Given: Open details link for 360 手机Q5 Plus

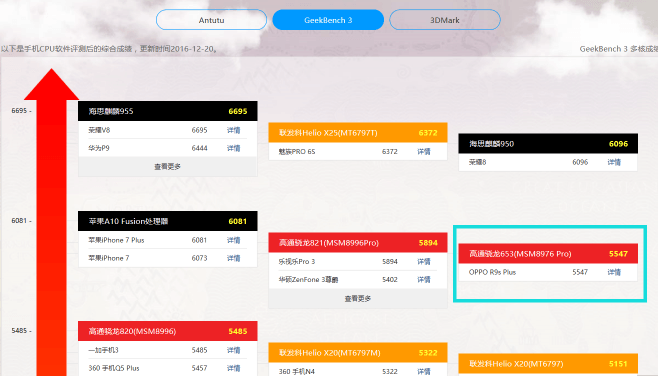Looking at the screenshot, I should [x=234, y=368].
